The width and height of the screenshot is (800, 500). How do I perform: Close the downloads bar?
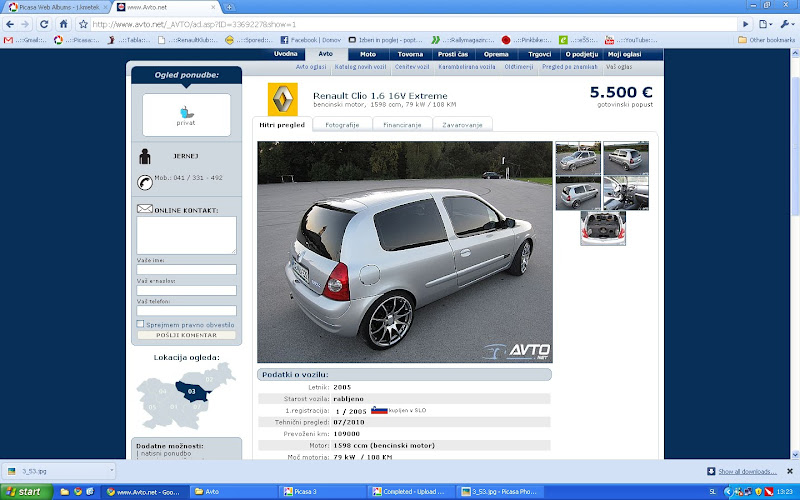pyautogui.click(x=790, y=471)
